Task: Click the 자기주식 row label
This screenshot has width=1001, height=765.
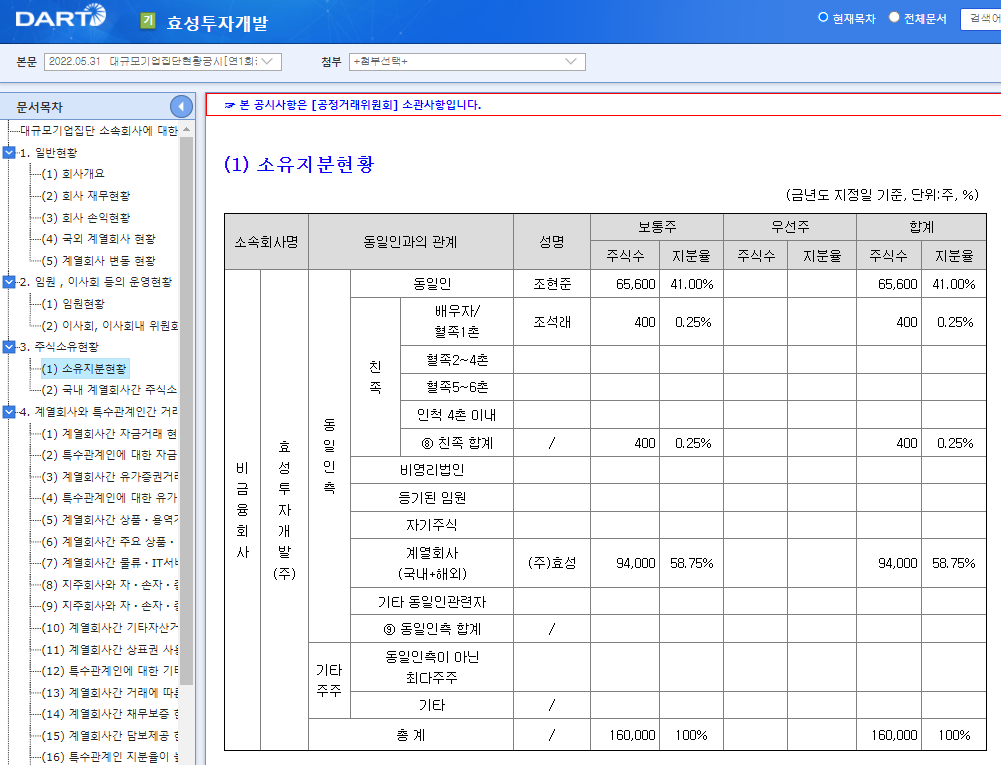Action: click(432, 525)
